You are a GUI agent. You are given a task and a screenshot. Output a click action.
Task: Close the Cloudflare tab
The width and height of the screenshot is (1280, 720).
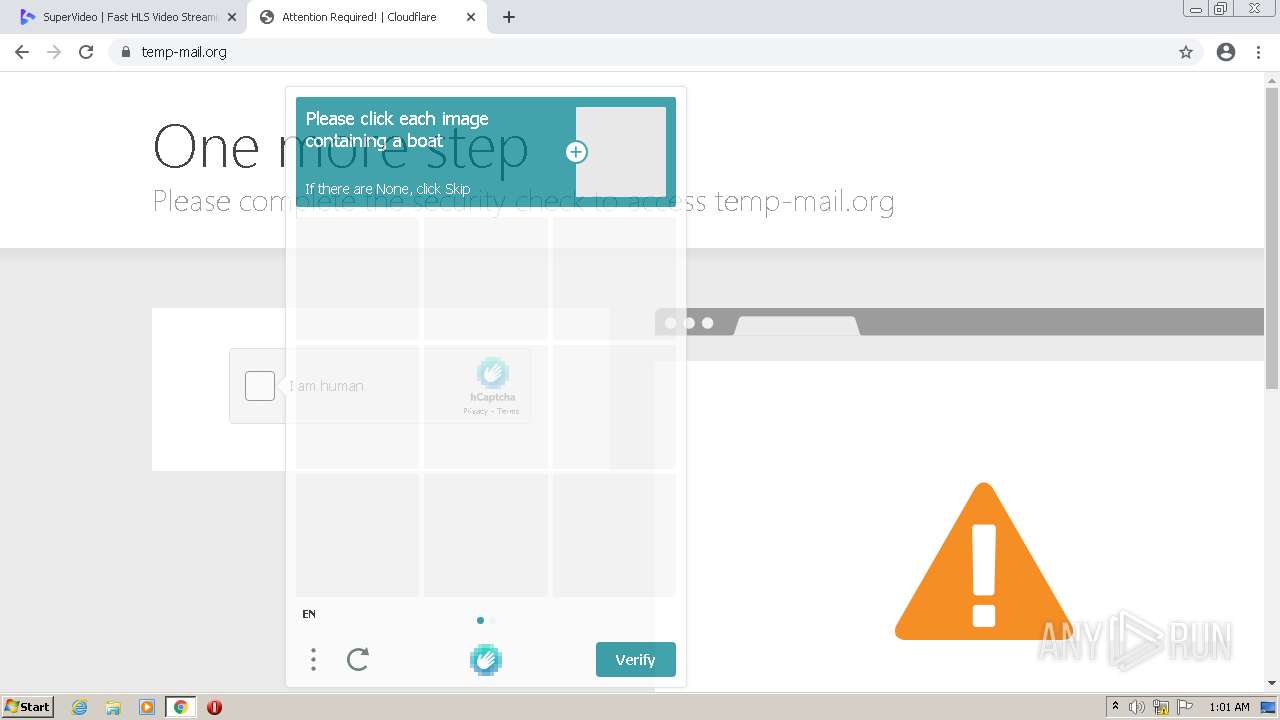point(471,17)
